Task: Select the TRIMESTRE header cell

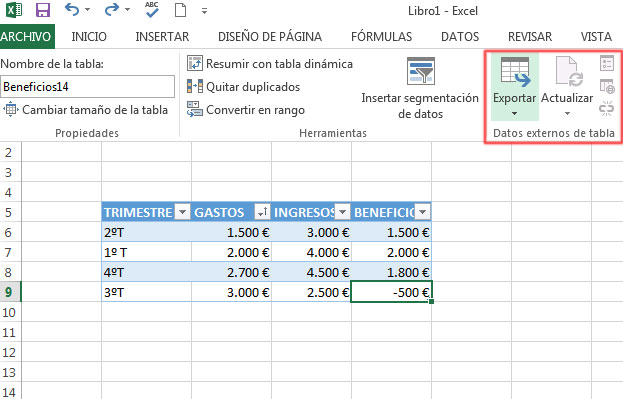Action: coord(146,212)
